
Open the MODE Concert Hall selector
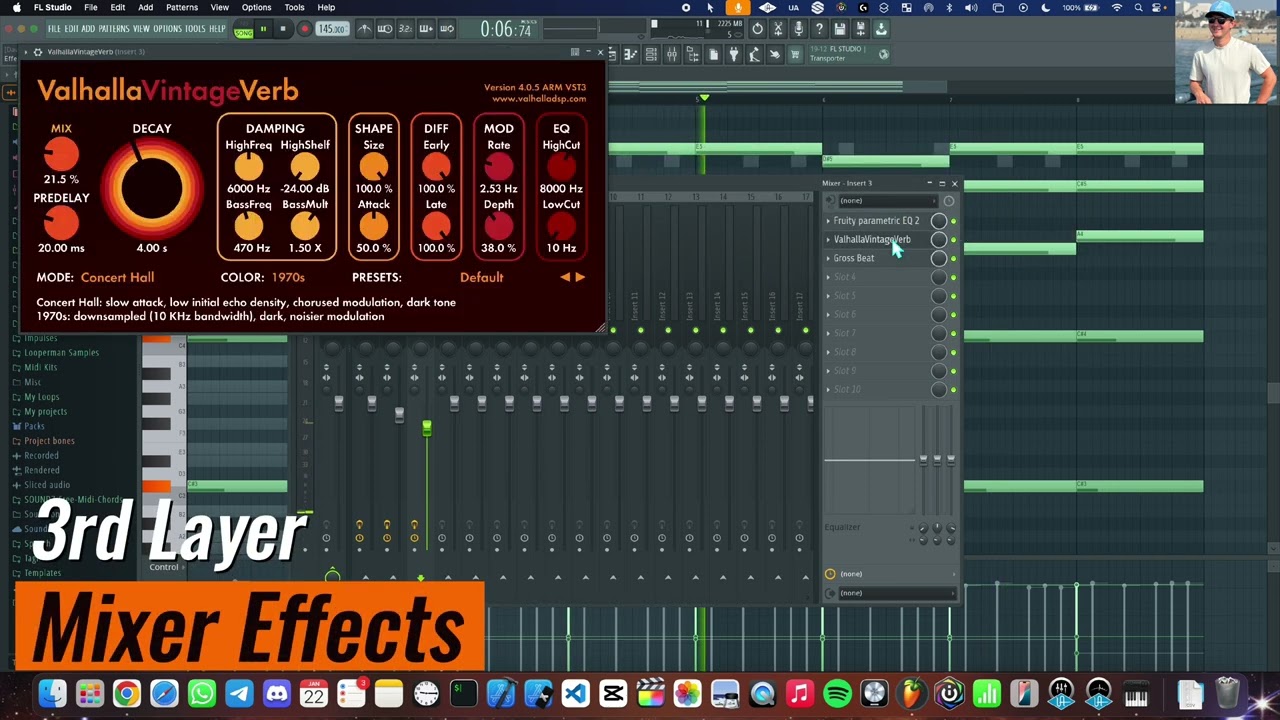(117, 277)
